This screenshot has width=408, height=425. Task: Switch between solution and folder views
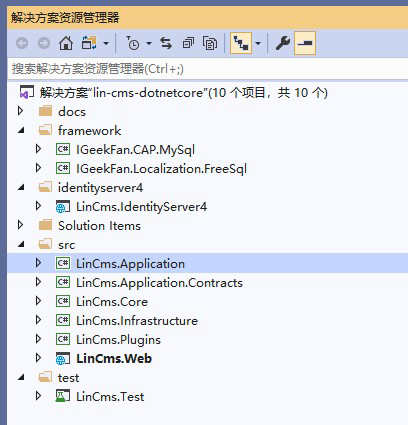click(x=89, y=43)
